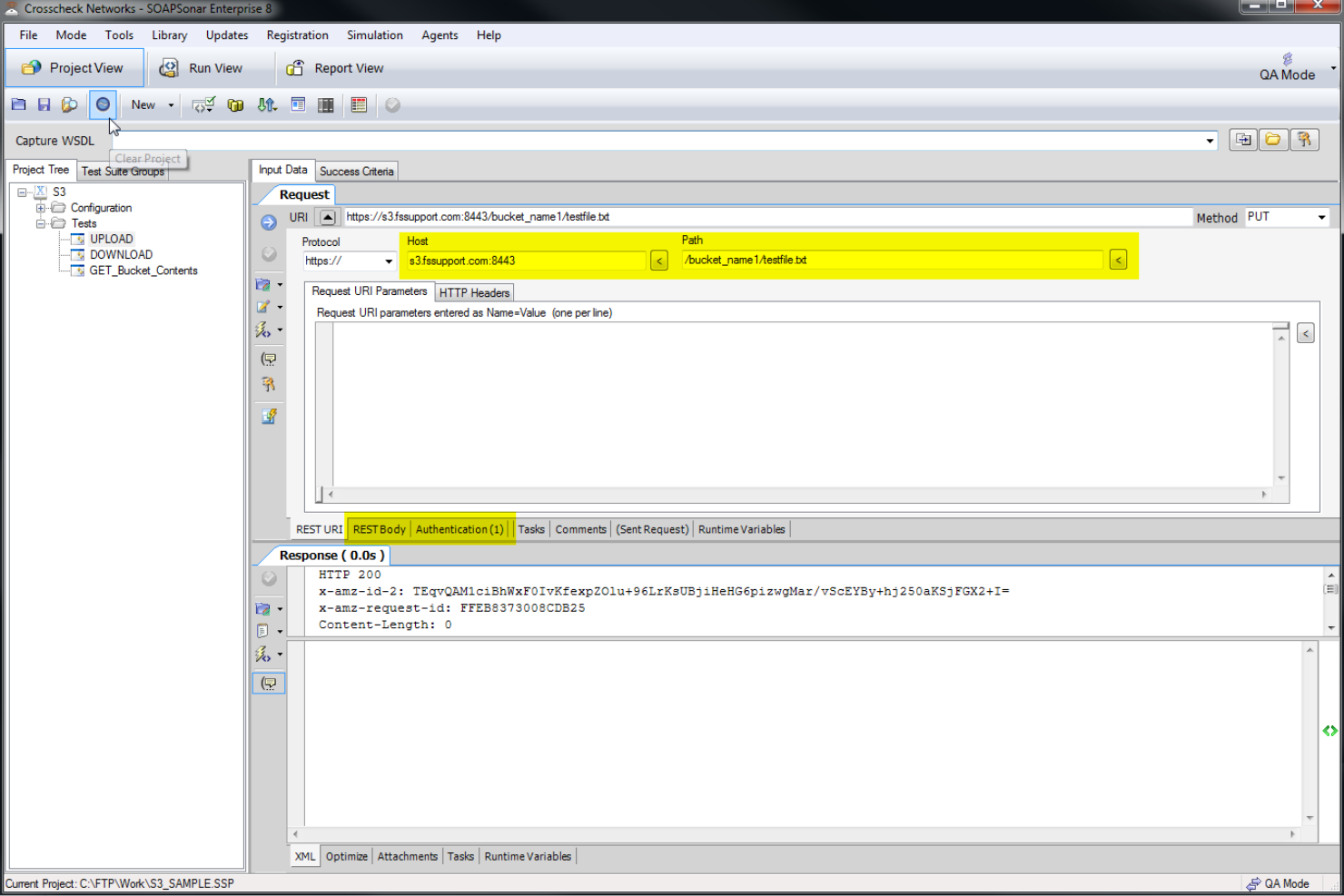The height and width of the screenshot is (896, 1344).
Task: Click the New button in toolbar
Action: click(x=143, y=105)
